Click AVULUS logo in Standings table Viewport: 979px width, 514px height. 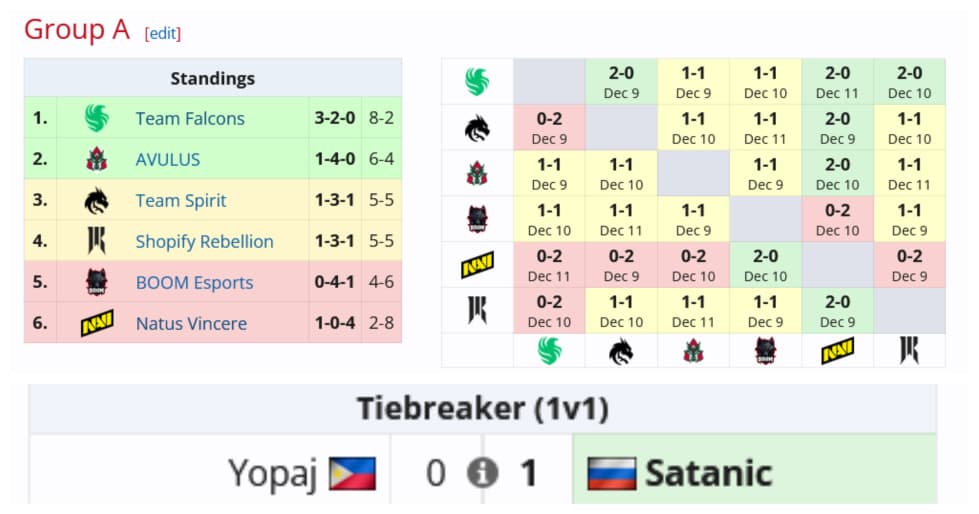[x=96, y=160]
